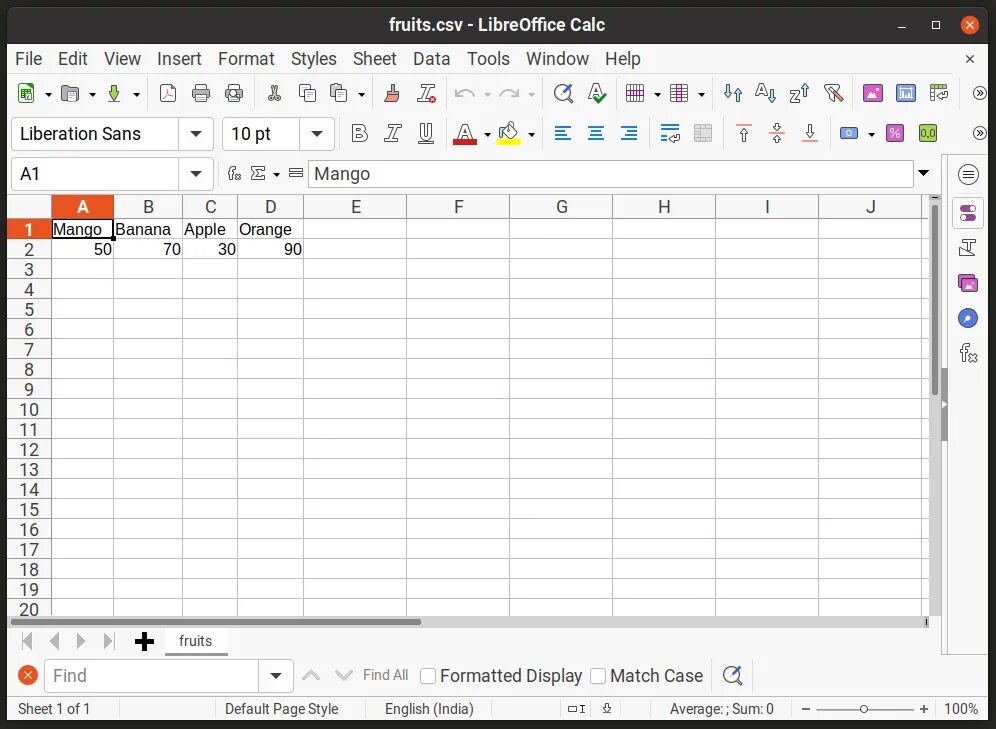
Task: Expand the font size dropdown
Action: (316, 134)
